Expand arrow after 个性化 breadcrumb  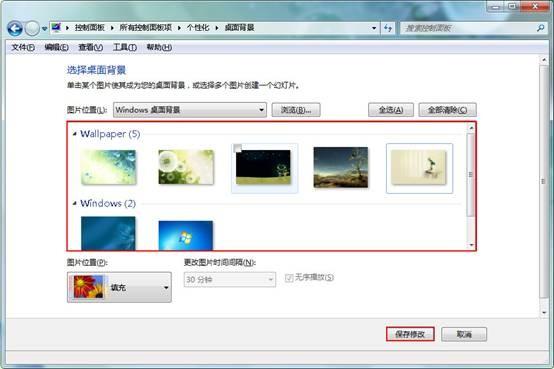point(217,28)
